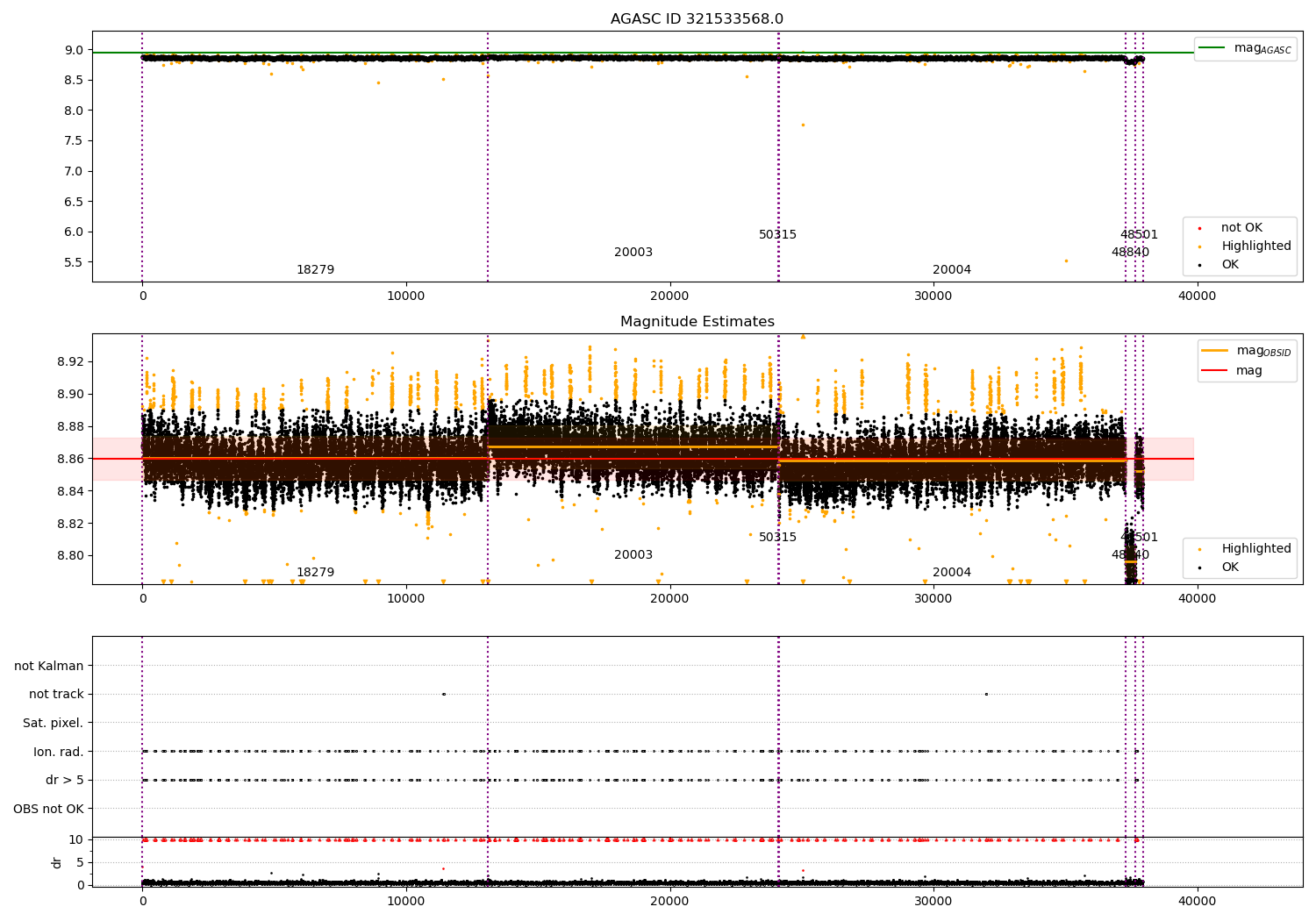Click x-axis tick 20000 under the bottom plot
This screenshot has height=921, width=1316.
[669, 901]
